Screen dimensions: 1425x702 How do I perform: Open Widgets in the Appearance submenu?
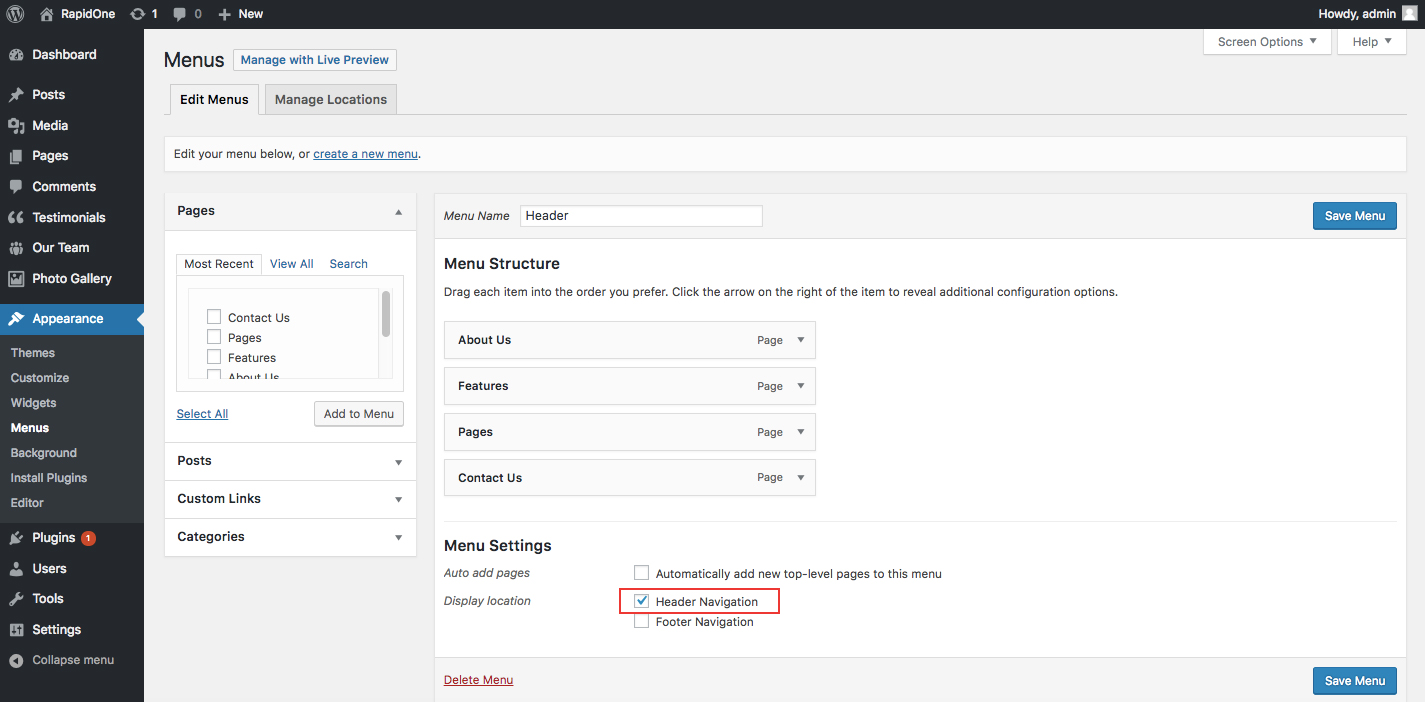click(x=34, y=403)
